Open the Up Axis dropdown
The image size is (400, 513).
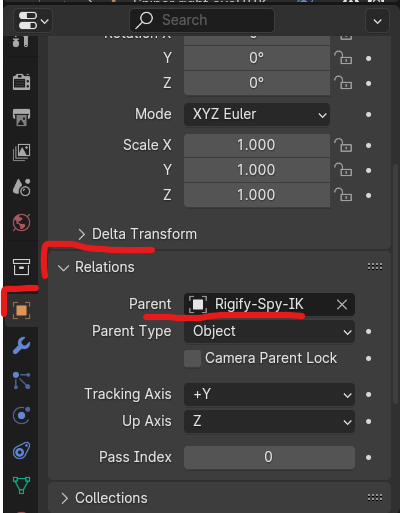[269, 421]
